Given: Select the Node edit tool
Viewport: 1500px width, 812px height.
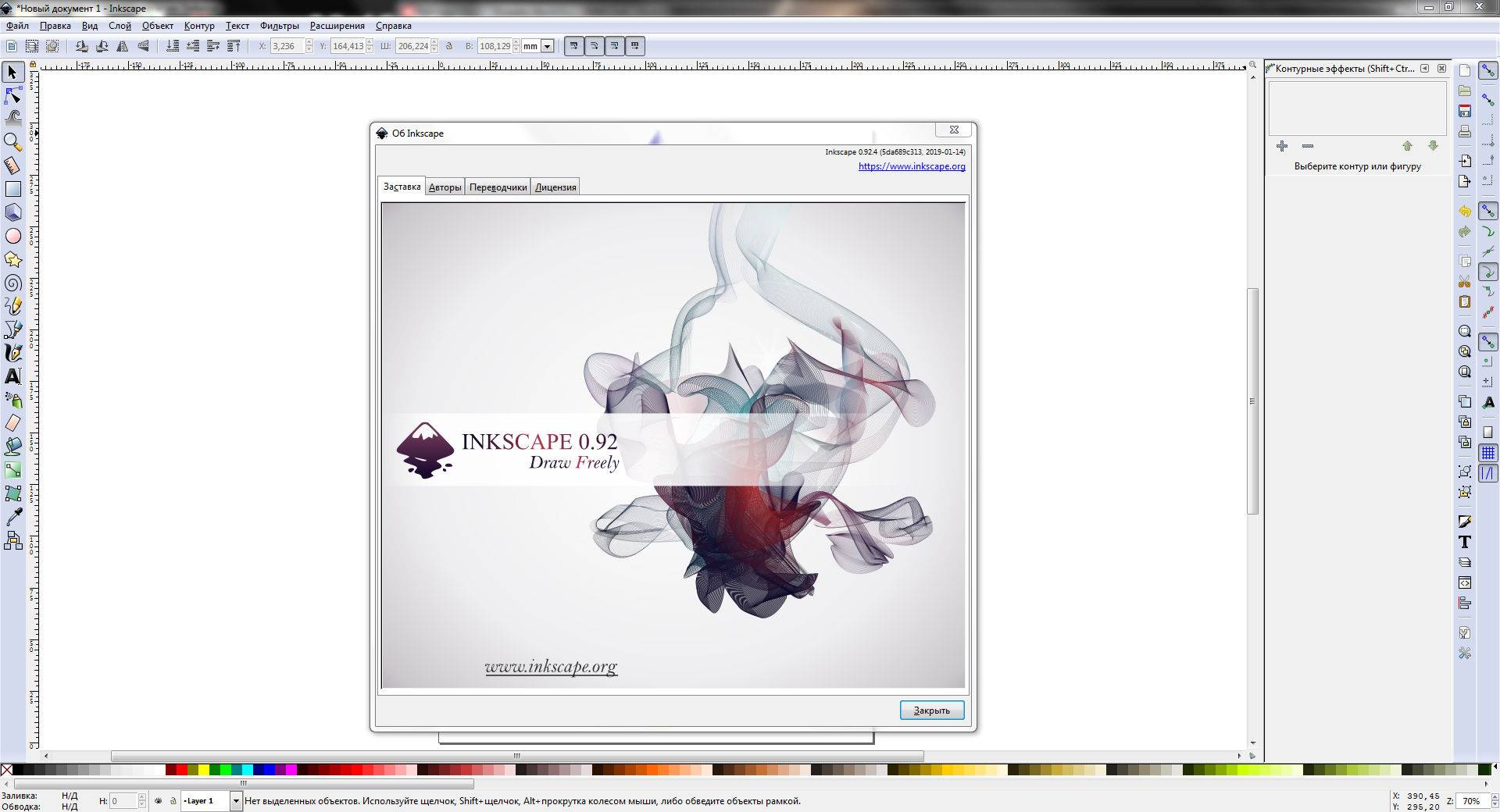Looking at the screenshot, I should (12, 96).
